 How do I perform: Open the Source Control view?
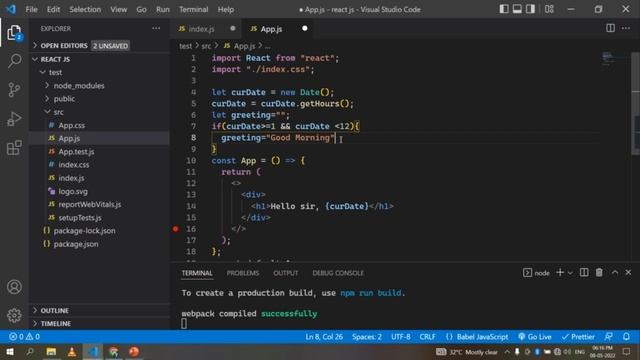click(14, 89)
